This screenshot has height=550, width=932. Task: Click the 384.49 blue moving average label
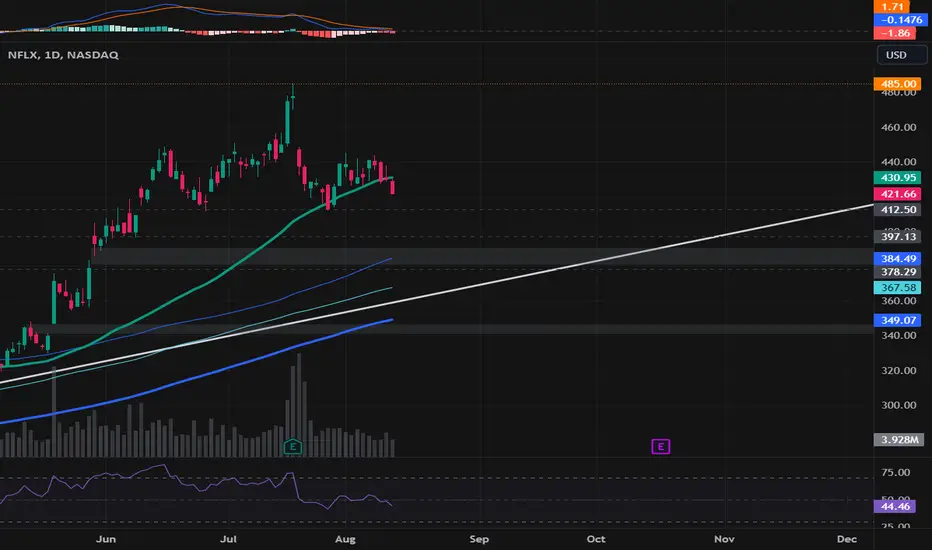tap(898, 259)
